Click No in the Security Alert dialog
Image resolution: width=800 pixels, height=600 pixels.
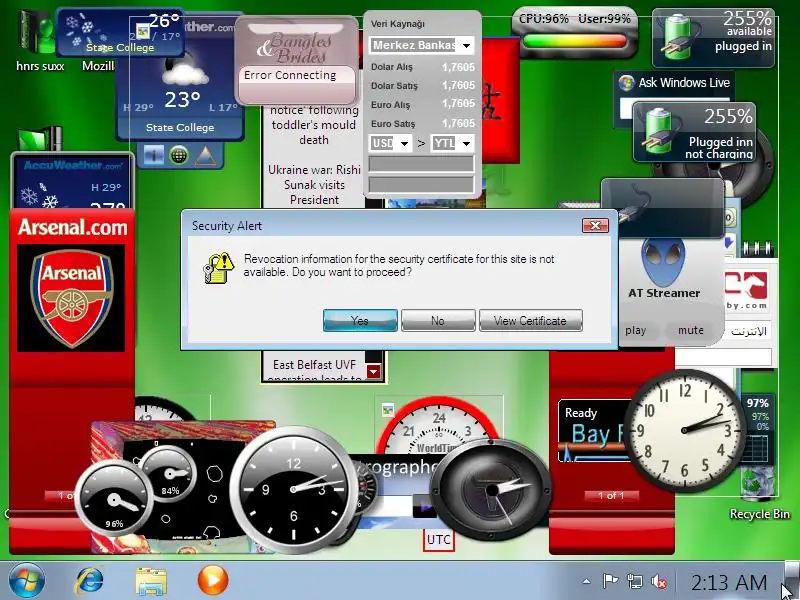(438, 320)
